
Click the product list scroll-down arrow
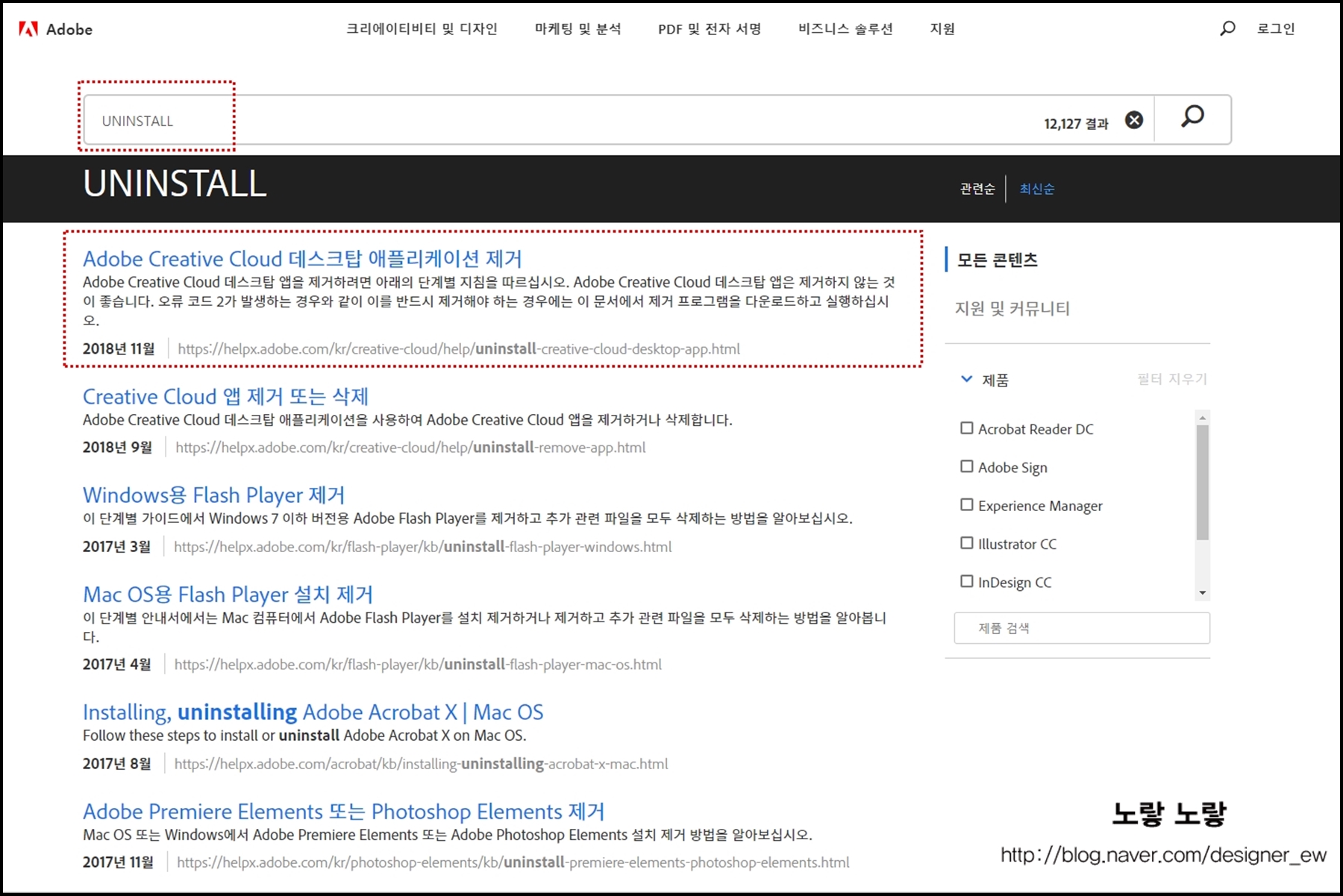(1202, 593)
